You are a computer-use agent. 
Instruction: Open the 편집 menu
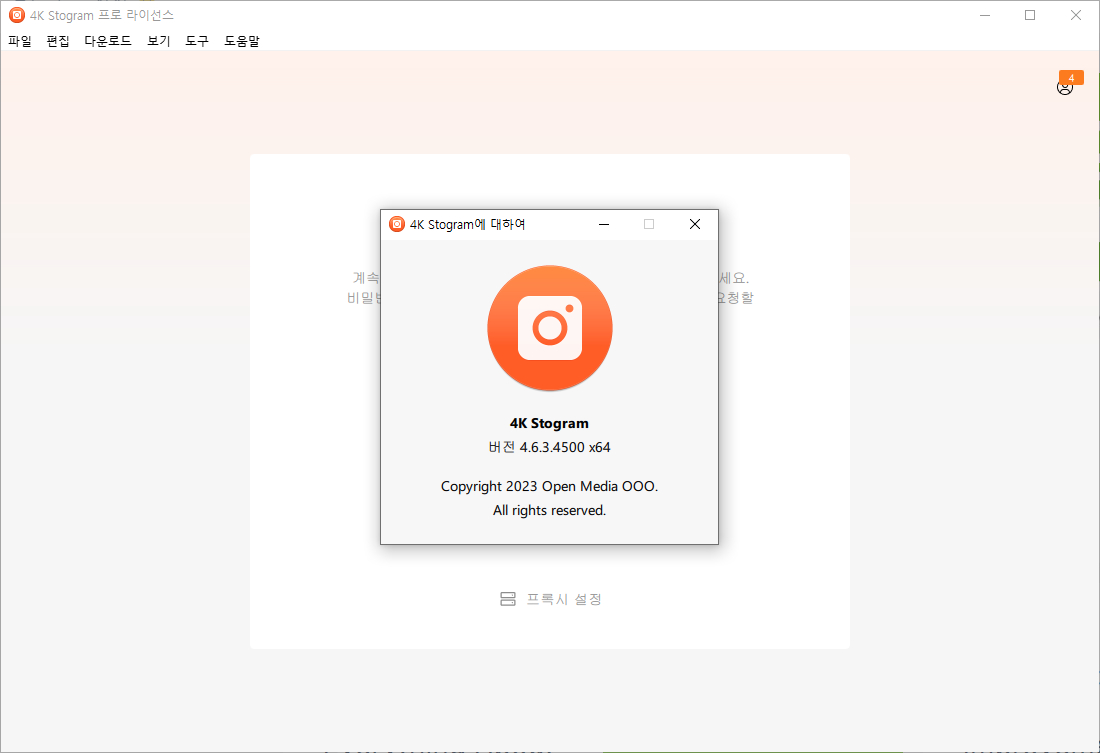(x=58, y=41)
